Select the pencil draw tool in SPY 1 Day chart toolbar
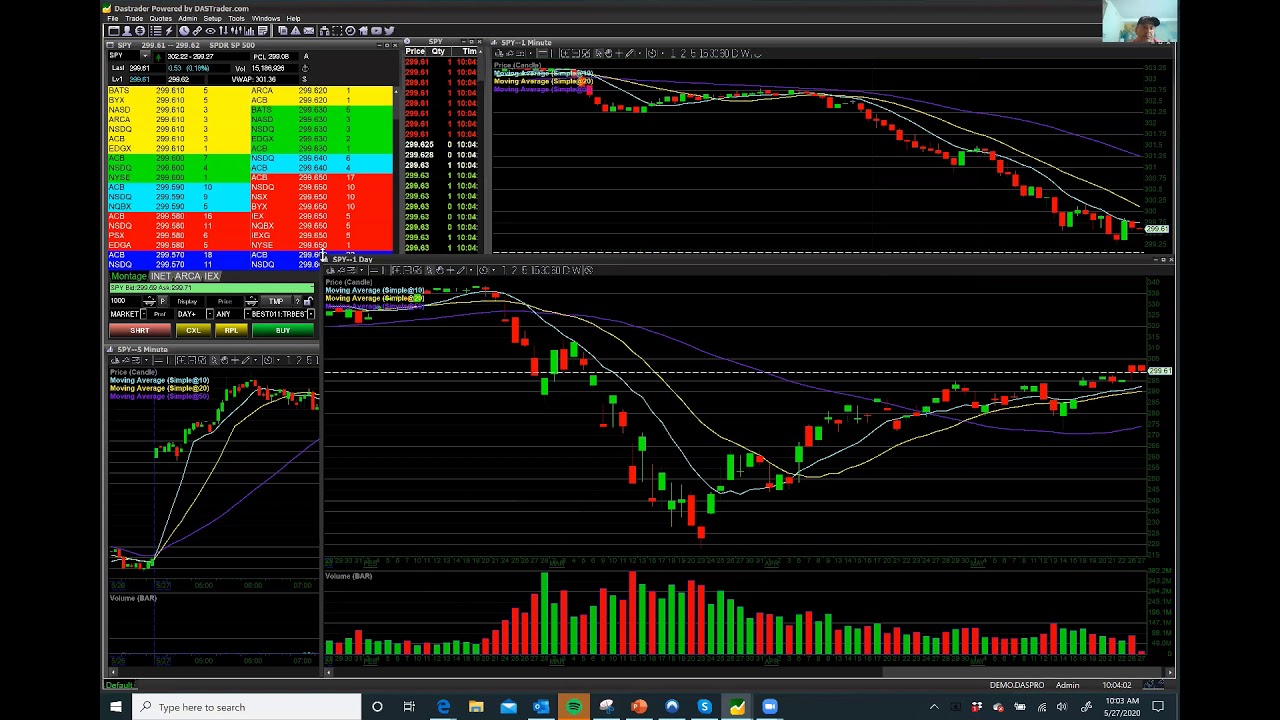This screenshot has height=720, width=1280. click(x=460, y=270)
